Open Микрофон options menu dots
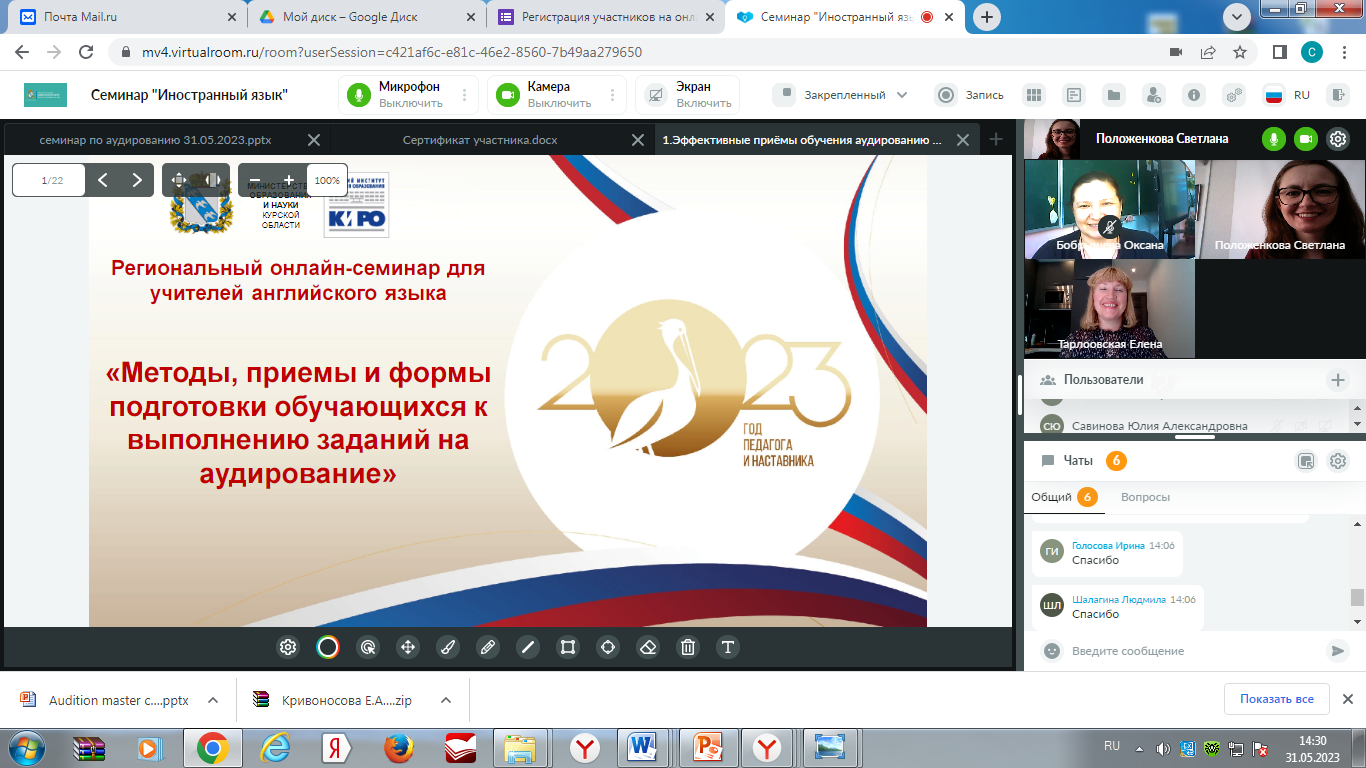The width and height of the screenshot is (1366, 768). [464, 95]
